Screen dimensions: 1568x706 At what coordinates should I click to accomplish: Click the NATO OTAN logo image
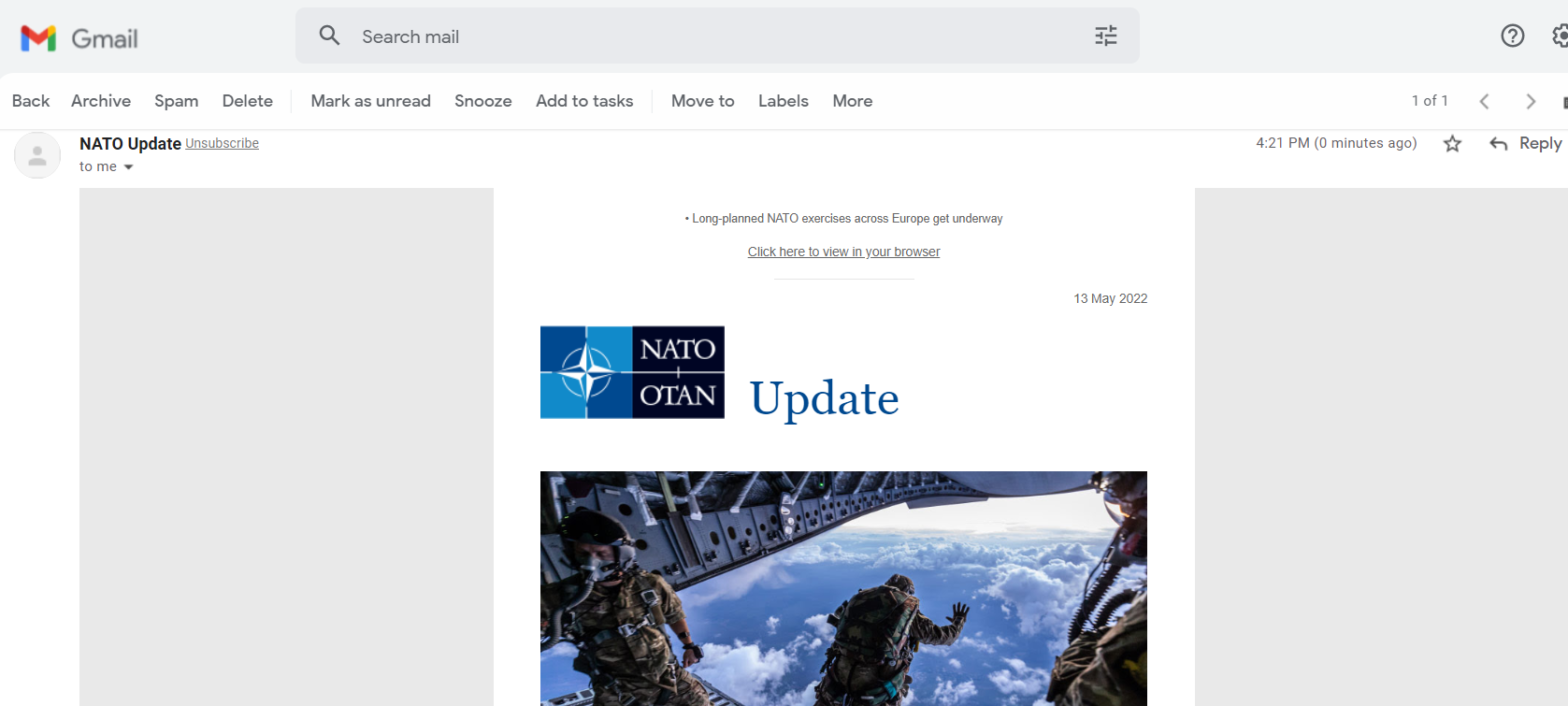point(632,372)
